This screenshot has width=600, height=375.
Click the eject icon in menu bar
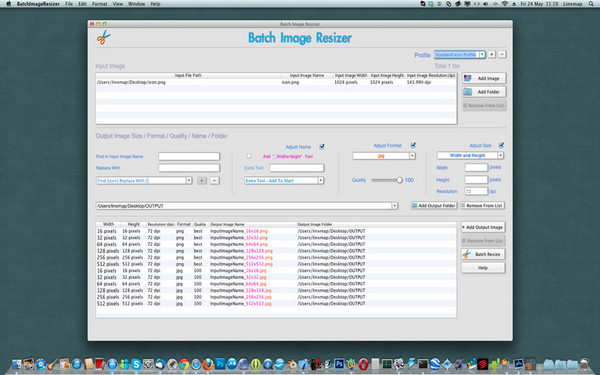click(514, 4)
